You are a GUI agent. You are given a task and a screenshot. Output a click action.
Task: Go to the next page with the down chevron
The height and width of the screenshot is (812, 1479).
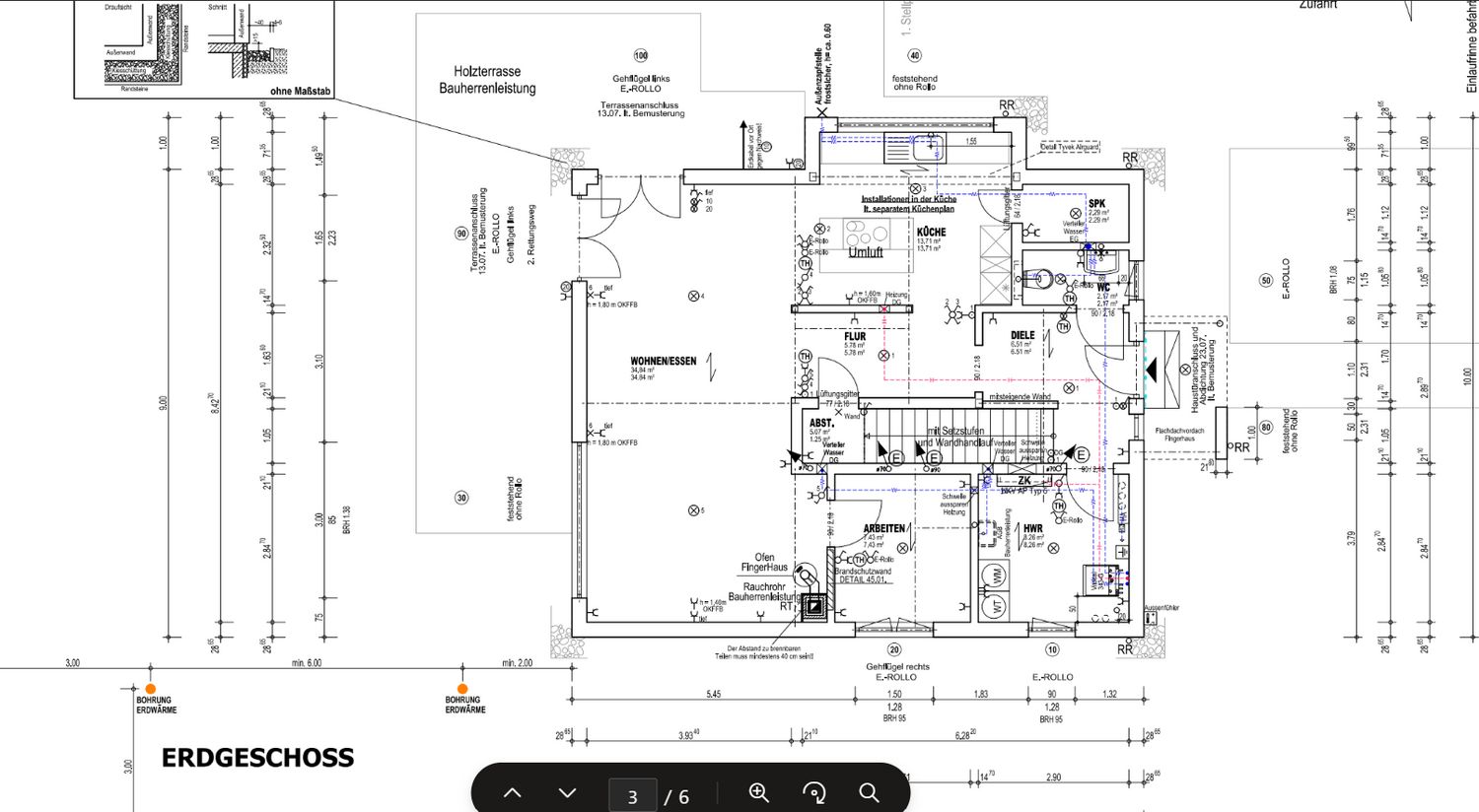(567, 792)
